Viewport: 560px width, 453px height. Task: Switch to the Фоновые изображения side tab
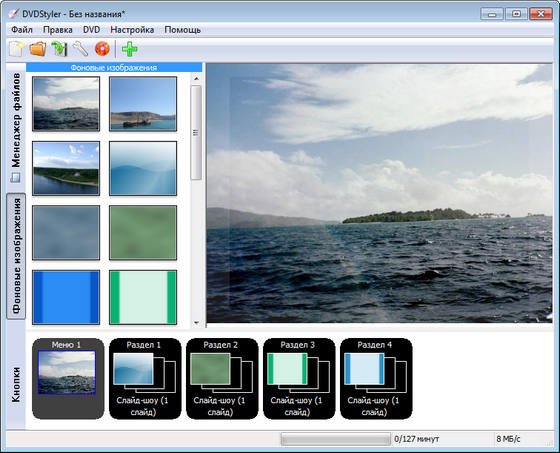coord(16,256)
